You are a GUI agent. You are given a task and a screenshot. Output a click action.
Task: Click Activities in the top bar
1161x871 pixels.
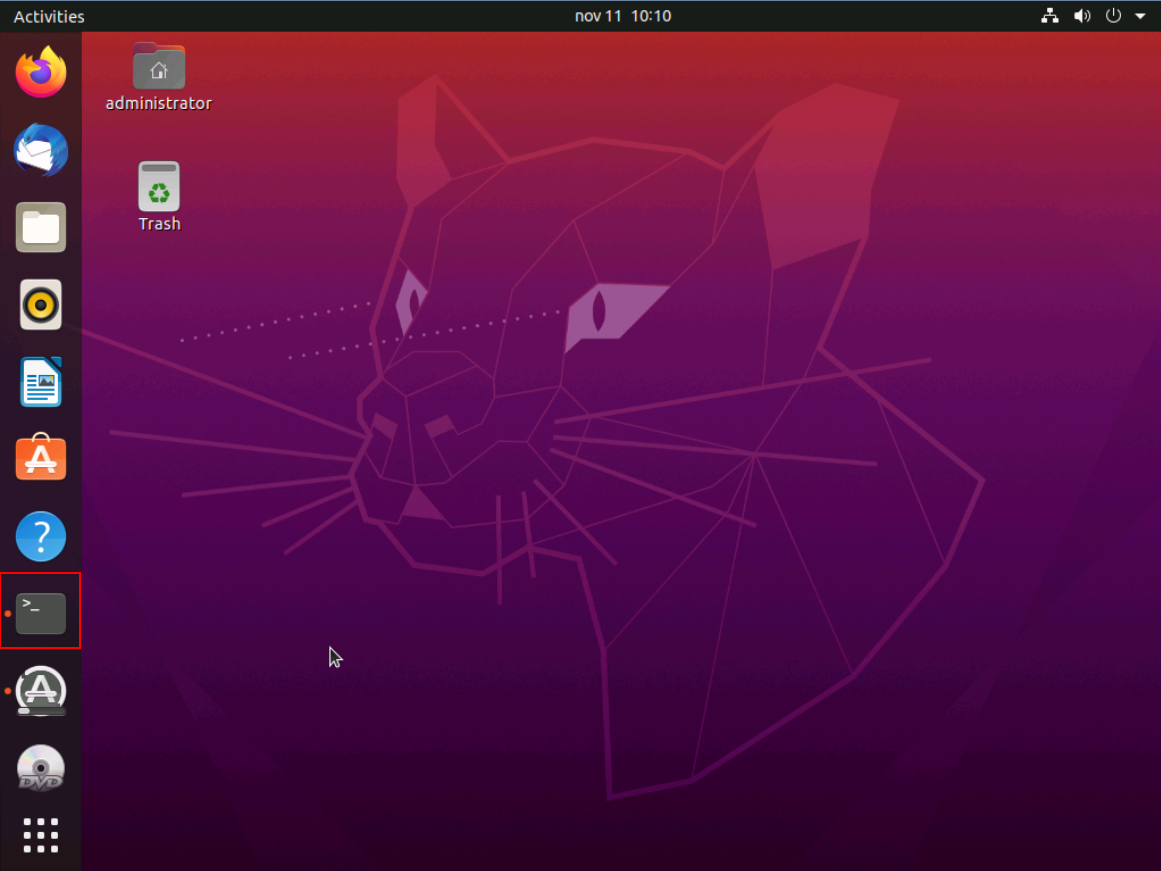(x=49, y=16)
